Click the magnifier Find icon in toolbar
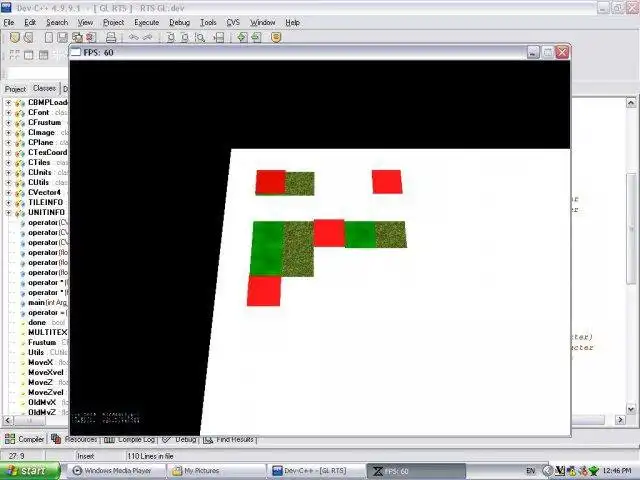 200,38
